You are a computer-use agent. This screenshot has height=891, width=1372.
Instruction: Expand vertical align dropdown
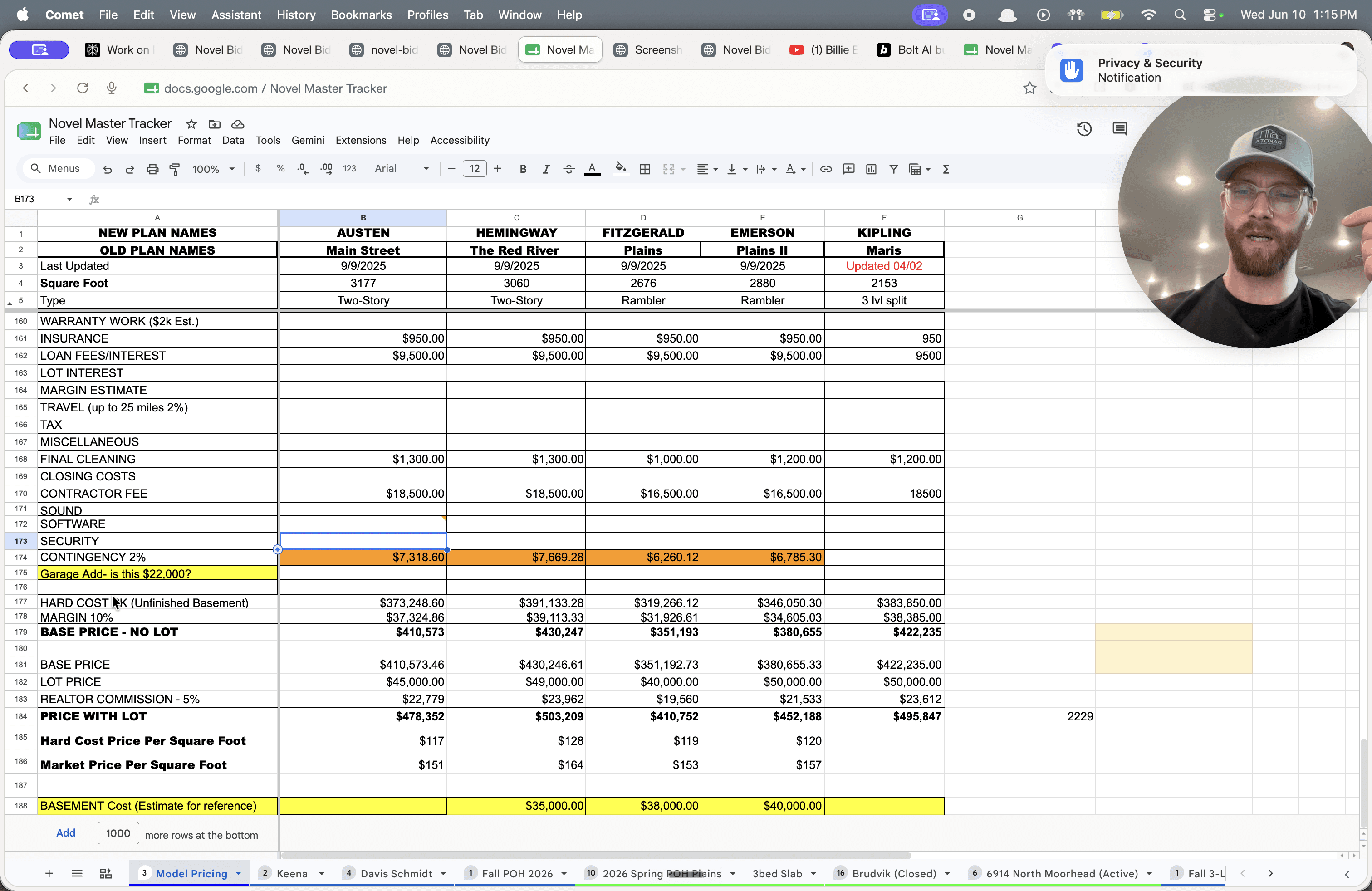(x=745, y=169)
